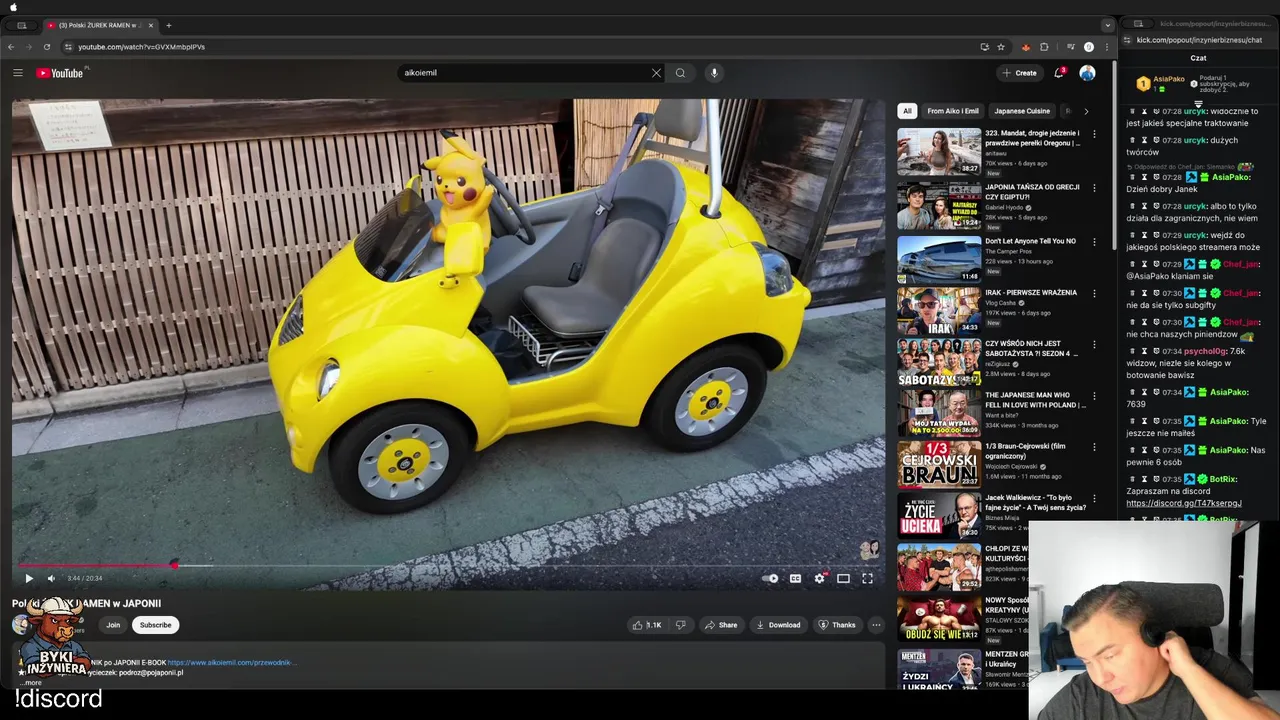The image size is (1280, 720).
Task: Mute the video volume speaker icon
Action: 51,578
